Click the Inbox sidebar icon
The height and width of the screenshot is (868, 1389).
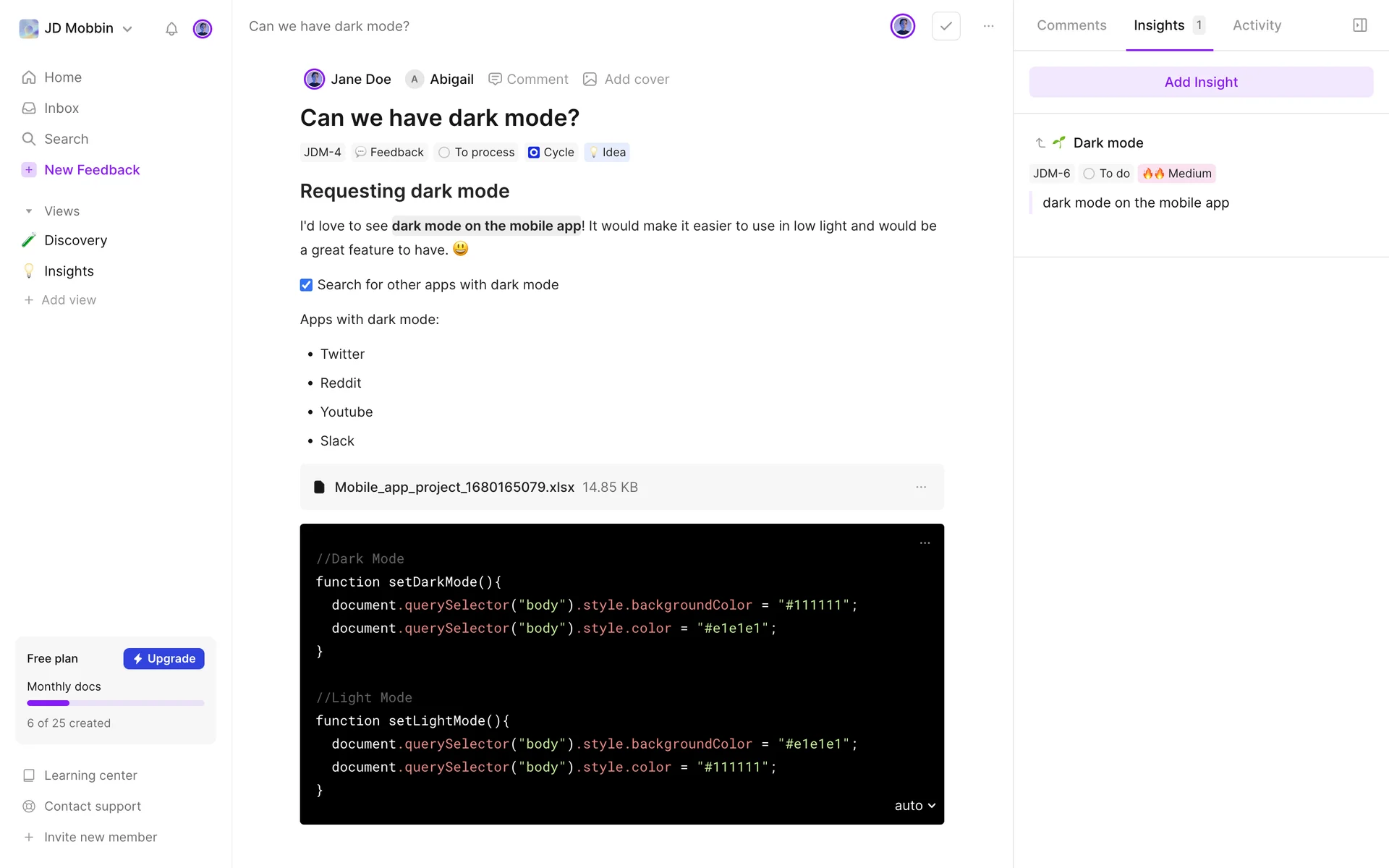pyautogui.click(x=29, y=109)
